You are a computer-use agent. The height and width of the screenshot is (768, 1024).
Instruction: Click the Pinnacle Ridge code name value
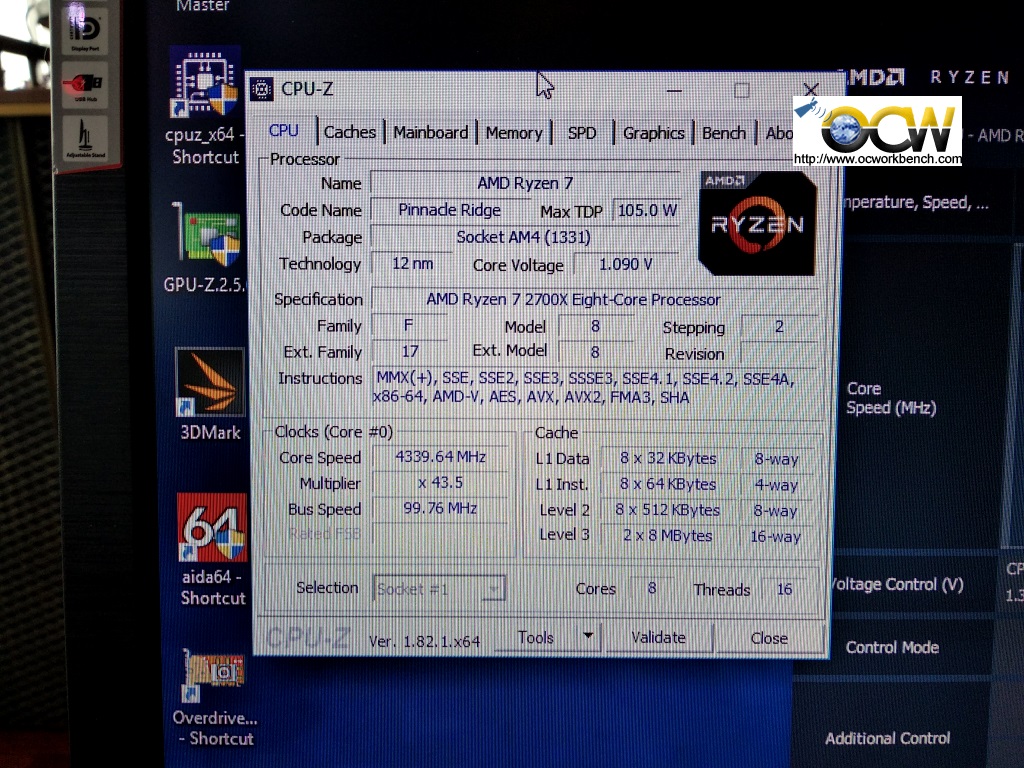point(449,210)
